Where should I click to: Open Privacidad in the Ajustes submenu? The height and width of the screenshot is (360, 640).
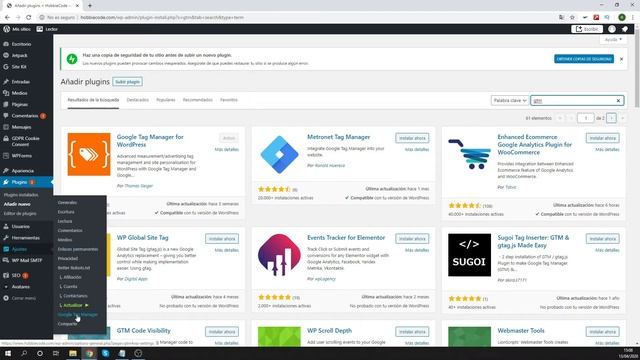point(68,258)
